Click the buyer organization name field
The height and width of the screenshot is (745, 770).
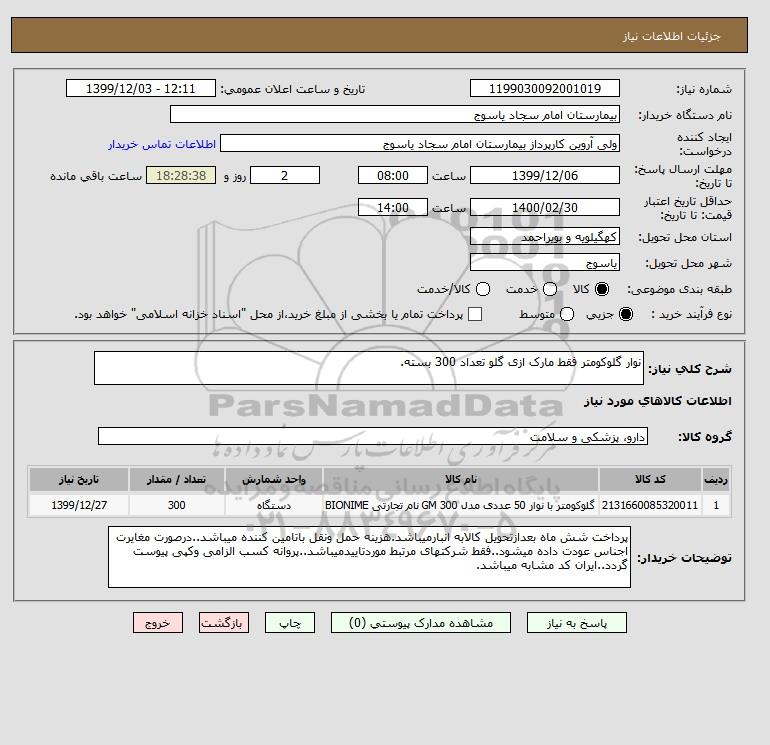pyautogui.click(x=395, y=114)
